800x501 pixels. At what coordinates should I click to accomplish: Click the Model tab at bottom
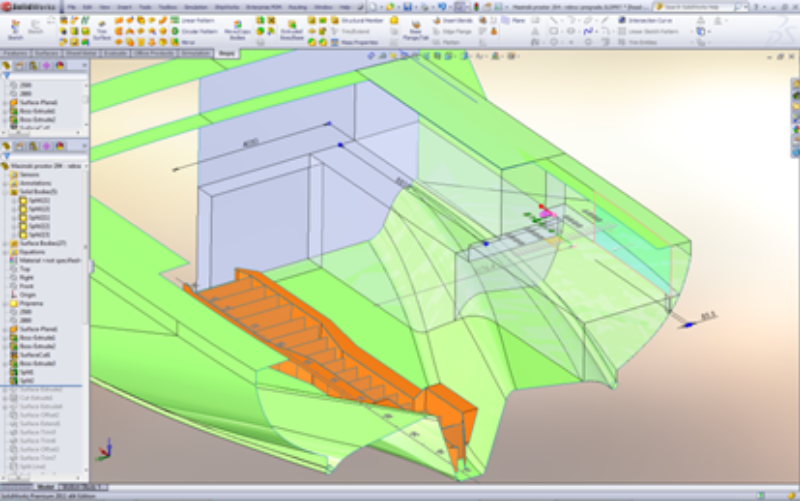(43, 487)
